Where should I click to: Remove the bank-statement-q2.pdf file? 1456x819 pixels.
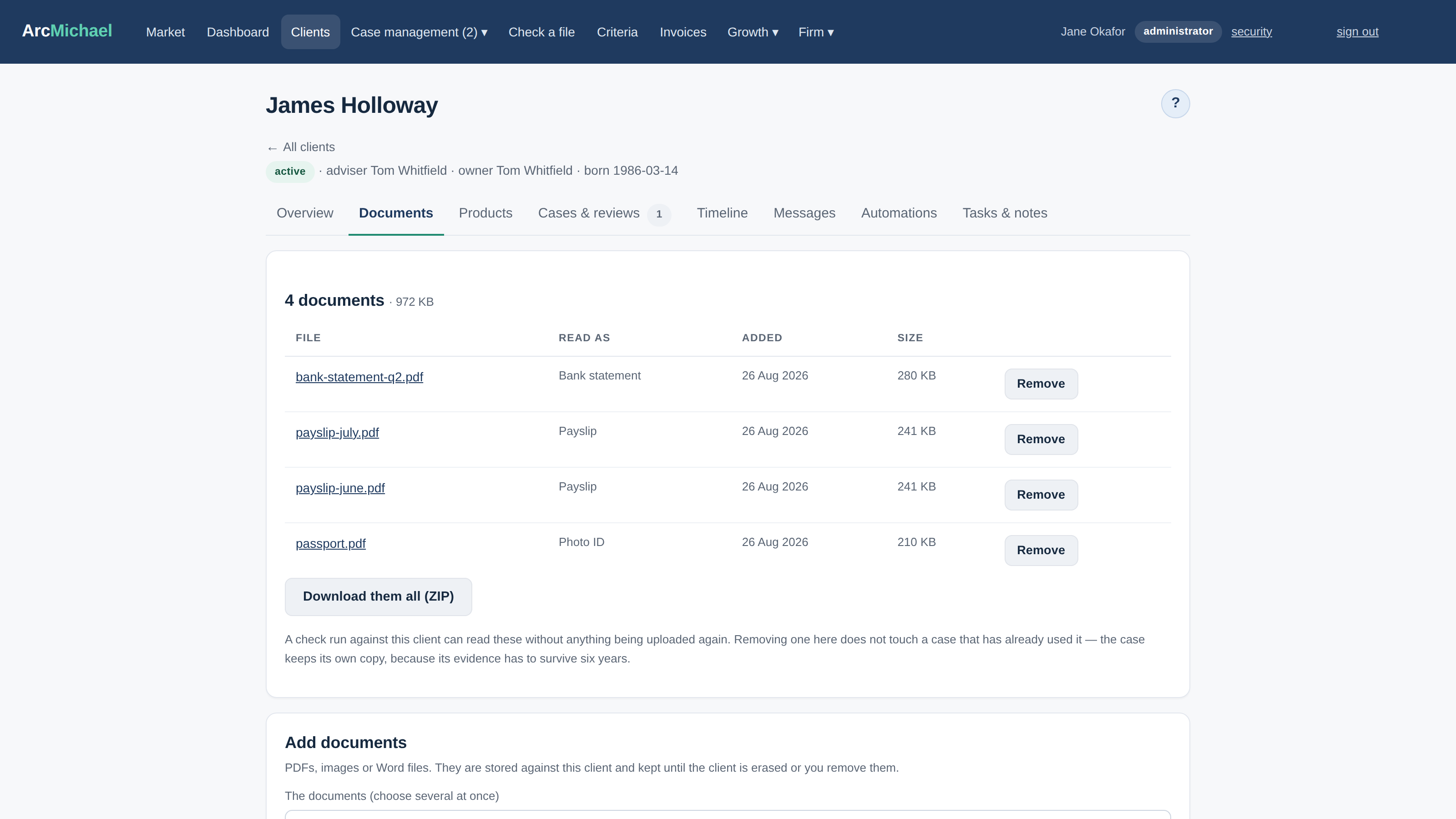click(1041, 384)
